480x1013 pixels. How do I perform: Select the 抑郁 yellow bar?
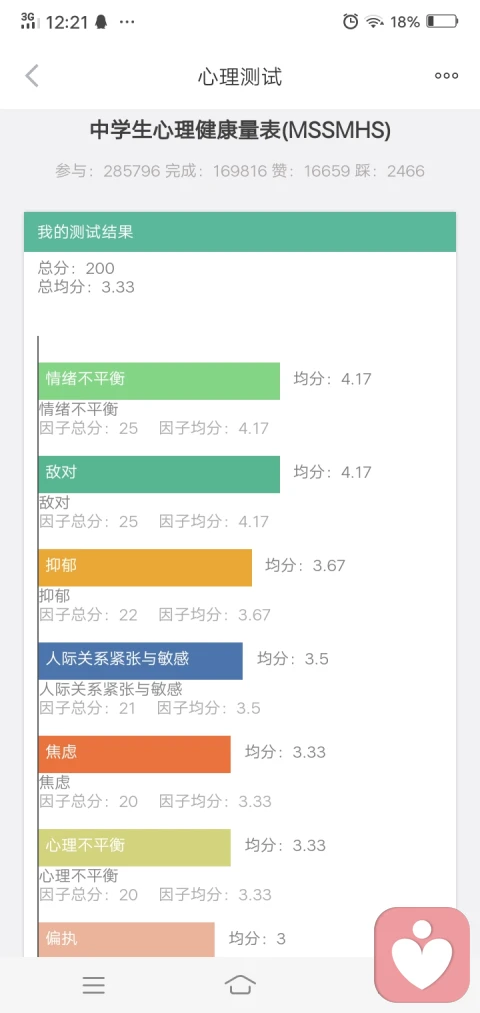[145, 568]
